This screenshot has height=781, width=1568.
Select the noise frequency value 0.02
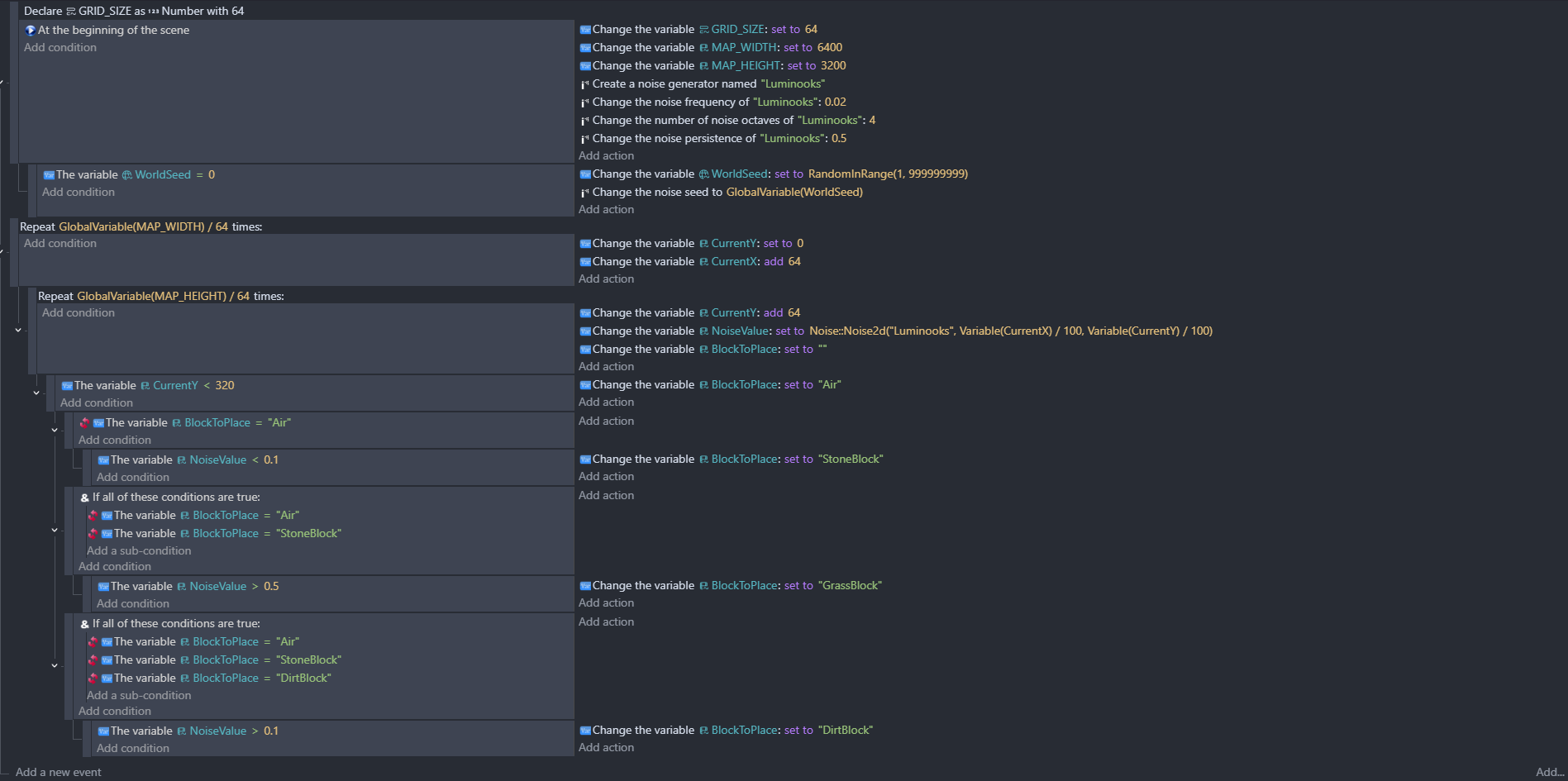pos(835,102)
